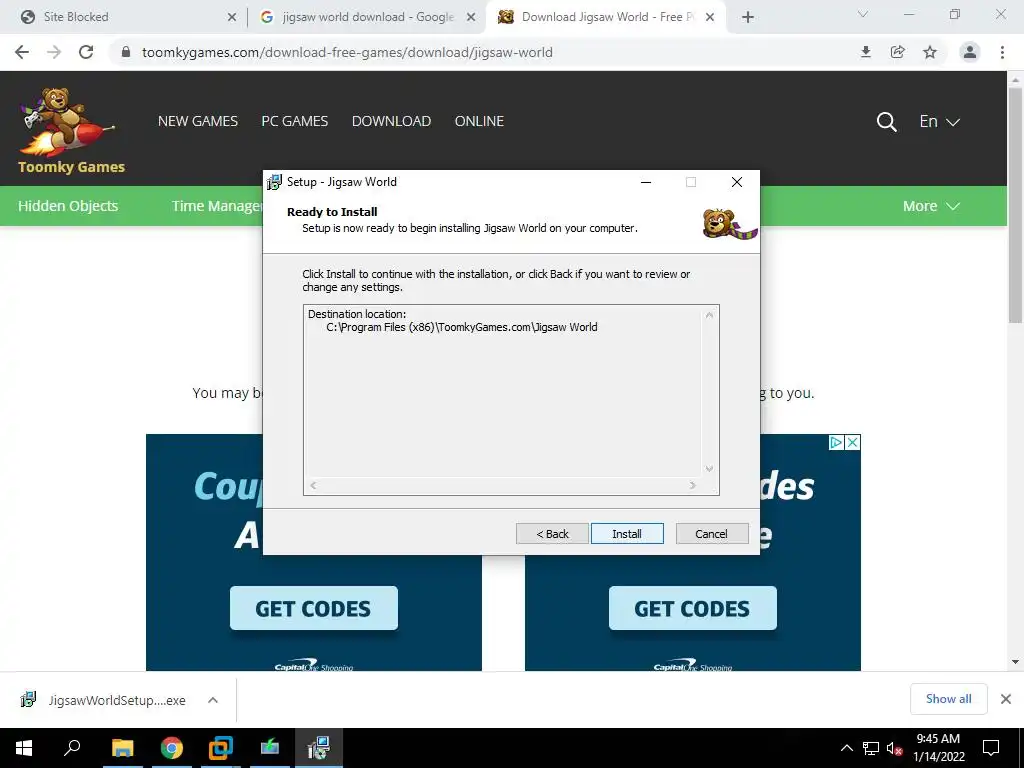Click the site search magnifier icon

886,121
